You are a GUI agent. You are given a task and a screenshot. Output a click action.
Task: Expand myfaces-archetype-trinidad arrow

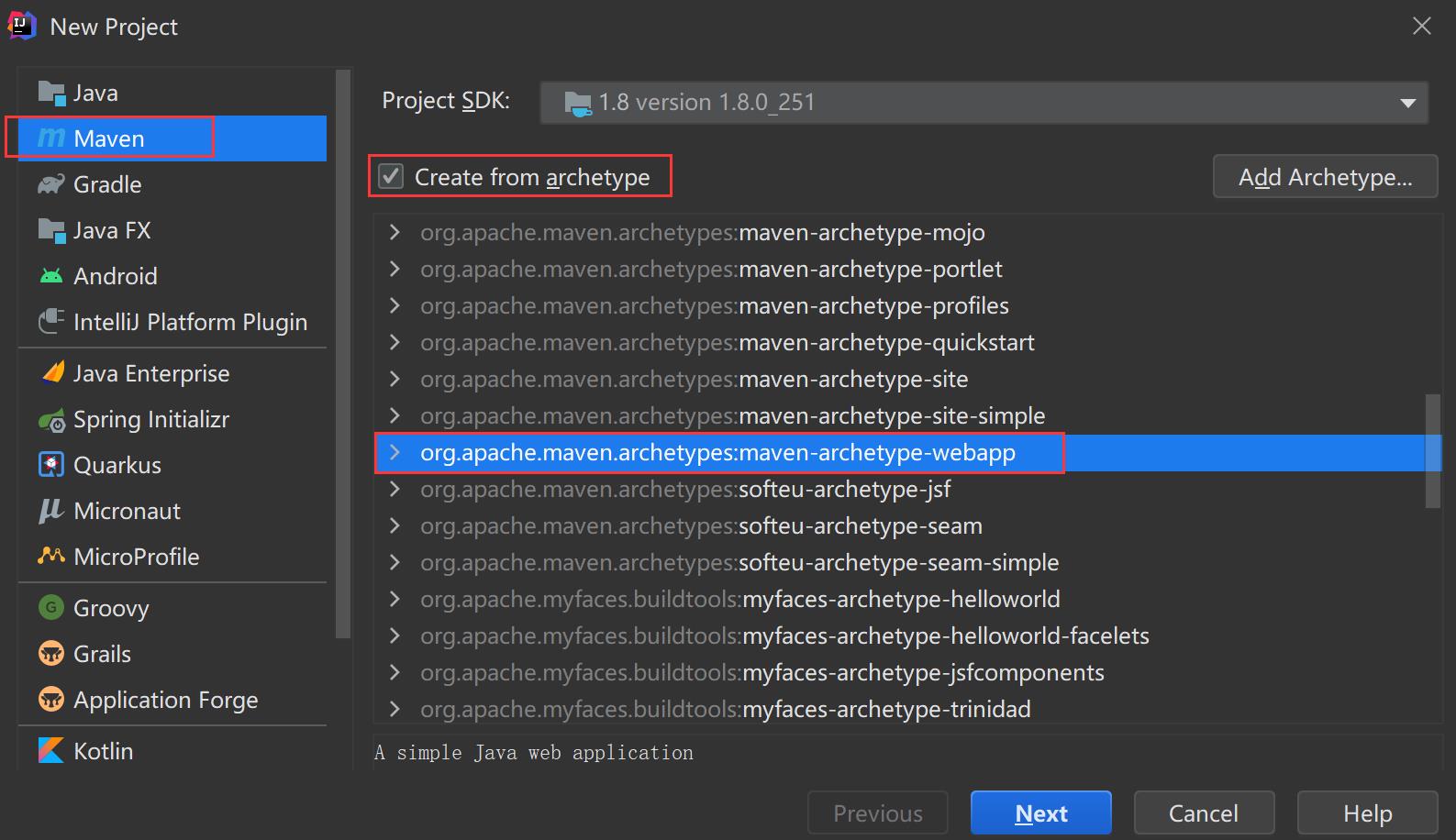(x=395, y=709)
